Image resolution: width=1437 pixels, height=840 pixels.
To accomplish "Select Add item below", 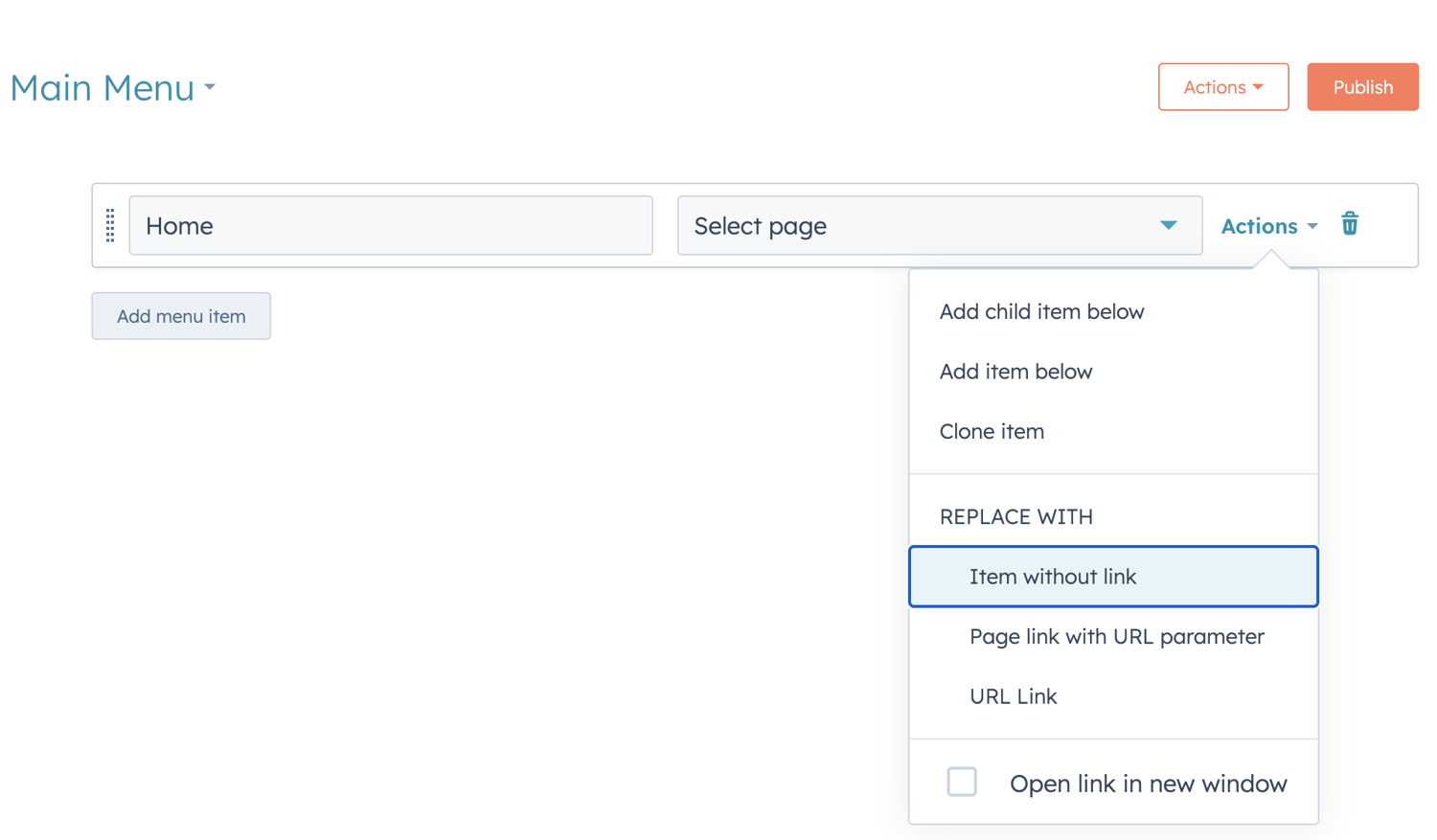I will 1015,371.
